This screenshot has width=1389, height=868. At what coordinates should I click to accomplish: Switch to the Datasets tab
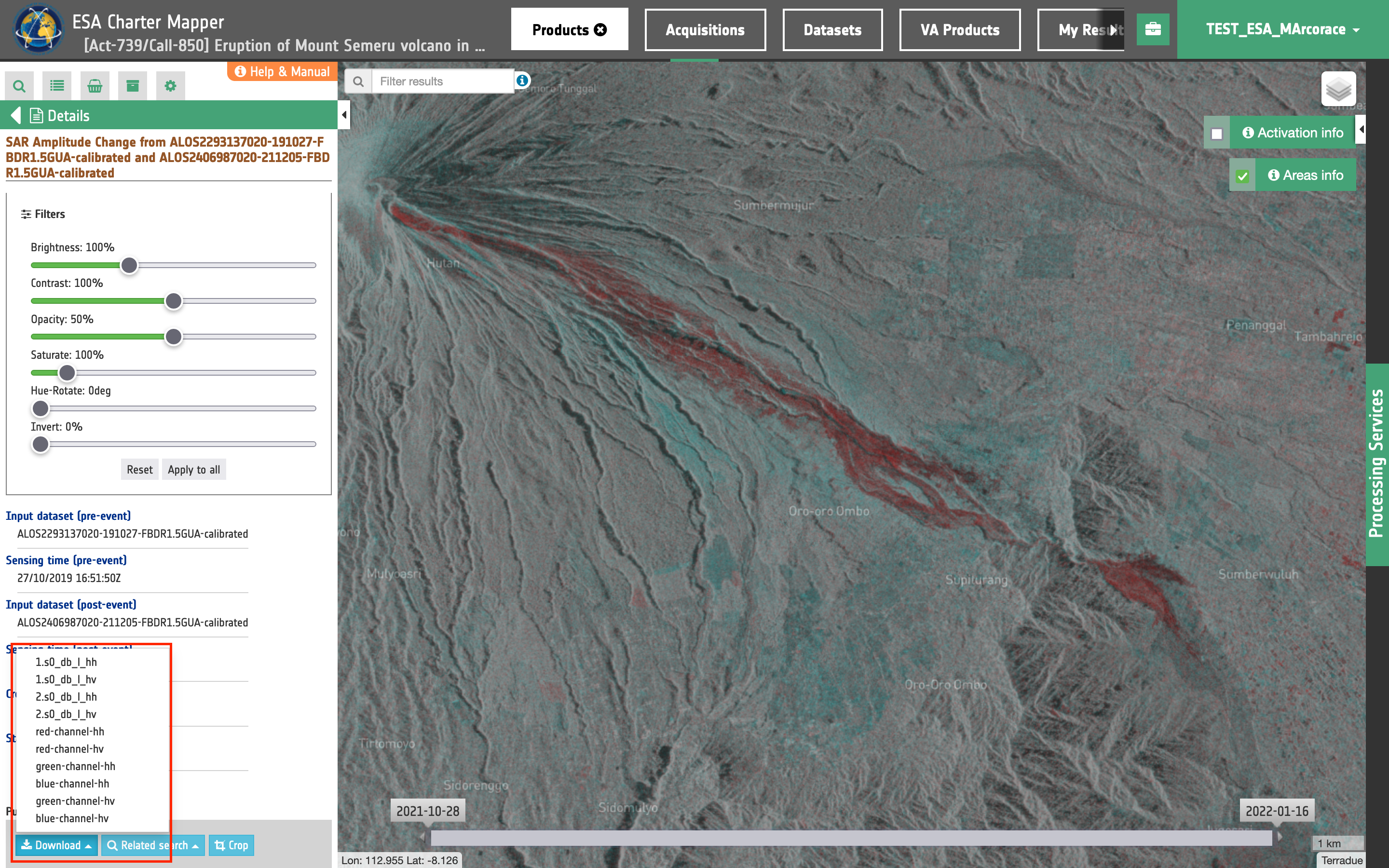[832, 30]
